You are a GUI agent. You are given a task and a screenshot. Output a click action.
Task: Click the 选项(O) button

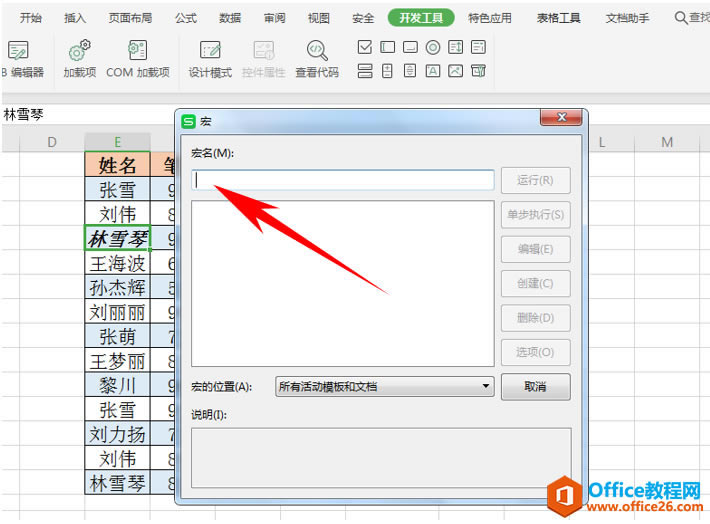tap(535, 352)
